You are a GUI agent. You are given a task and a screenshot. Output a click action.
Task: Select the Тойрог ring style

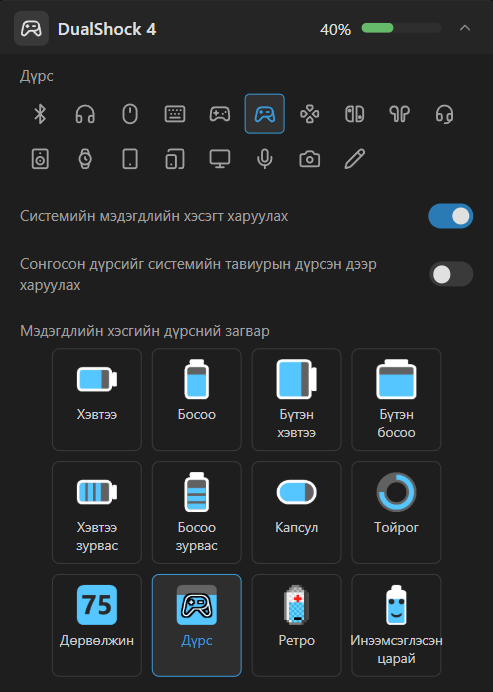click(396, 512)
